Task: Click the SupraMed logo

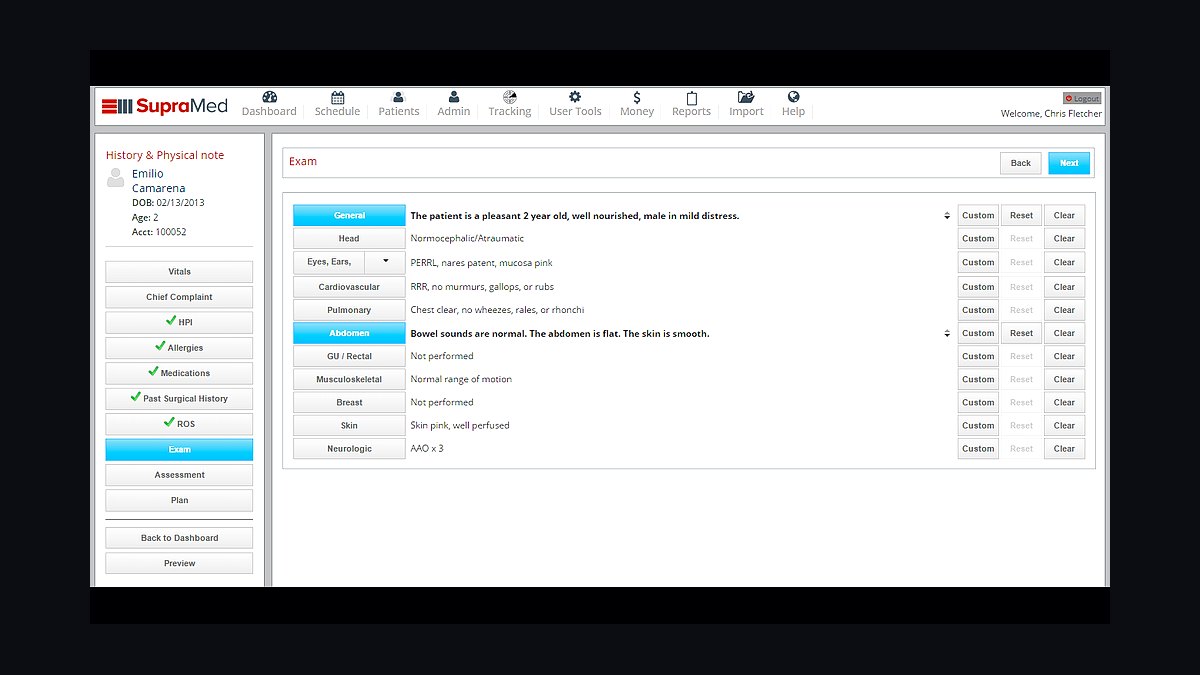Action: click(165, 106)
